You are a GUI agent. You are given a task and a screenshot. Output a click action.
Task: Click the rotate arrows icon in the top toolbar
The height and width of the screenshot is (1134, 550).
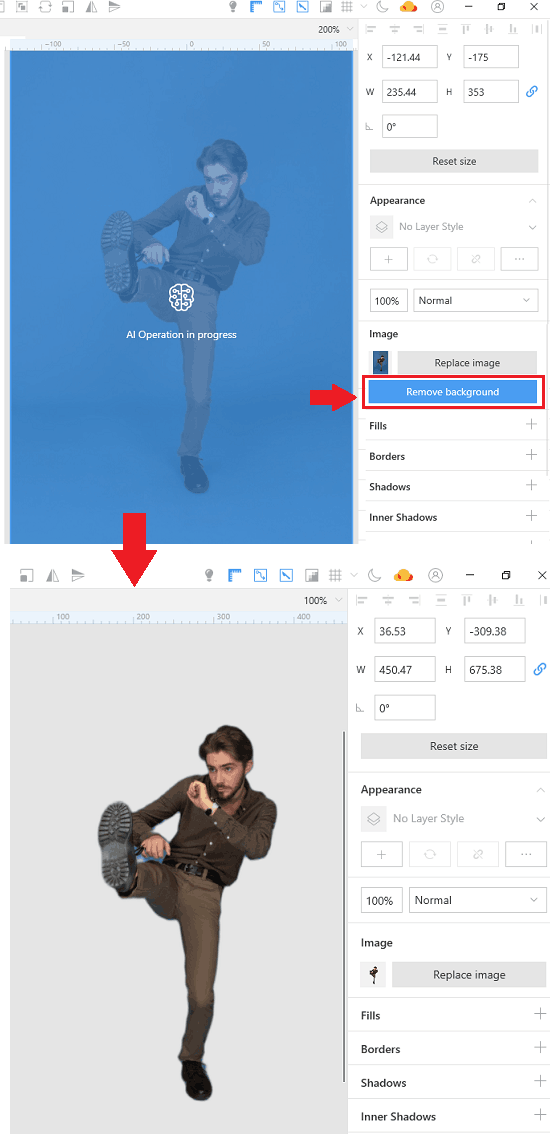45,7
